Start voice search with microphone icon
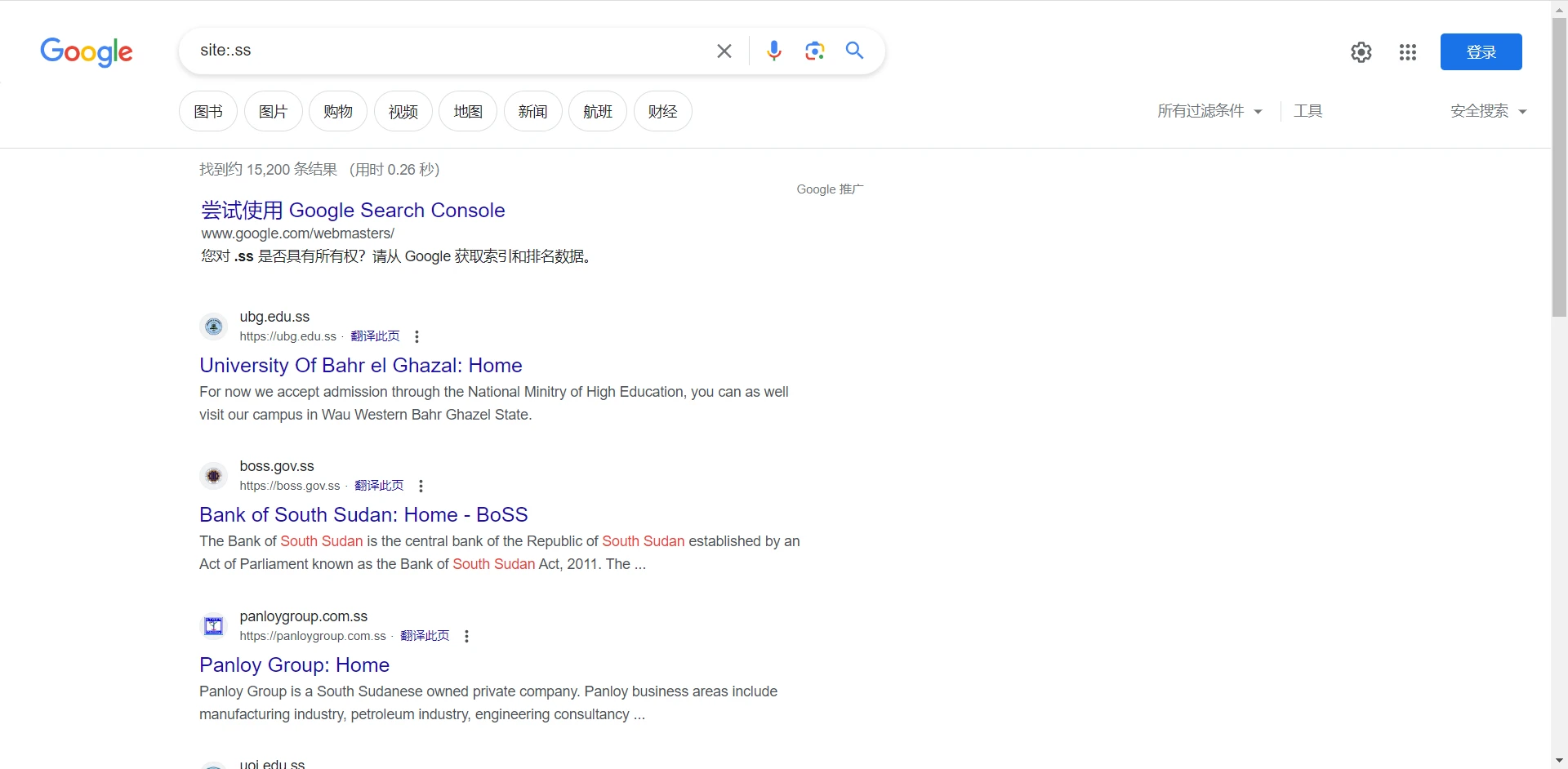The width and height of the screenshot is (1568, 769). point(773,51)
